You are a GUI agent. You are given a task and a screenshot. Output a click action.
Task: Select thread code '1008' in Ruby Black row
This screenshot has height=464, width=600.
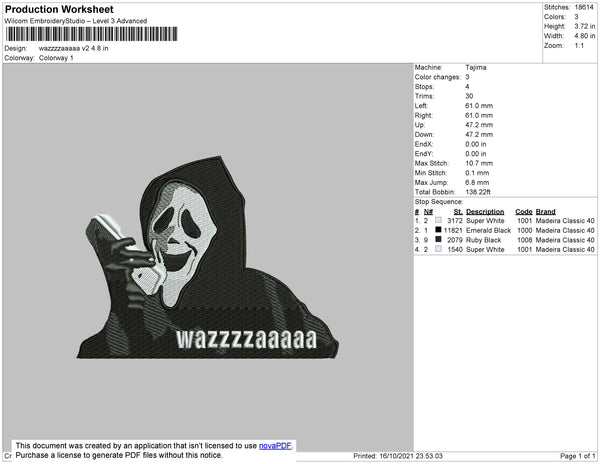point(524,240)
